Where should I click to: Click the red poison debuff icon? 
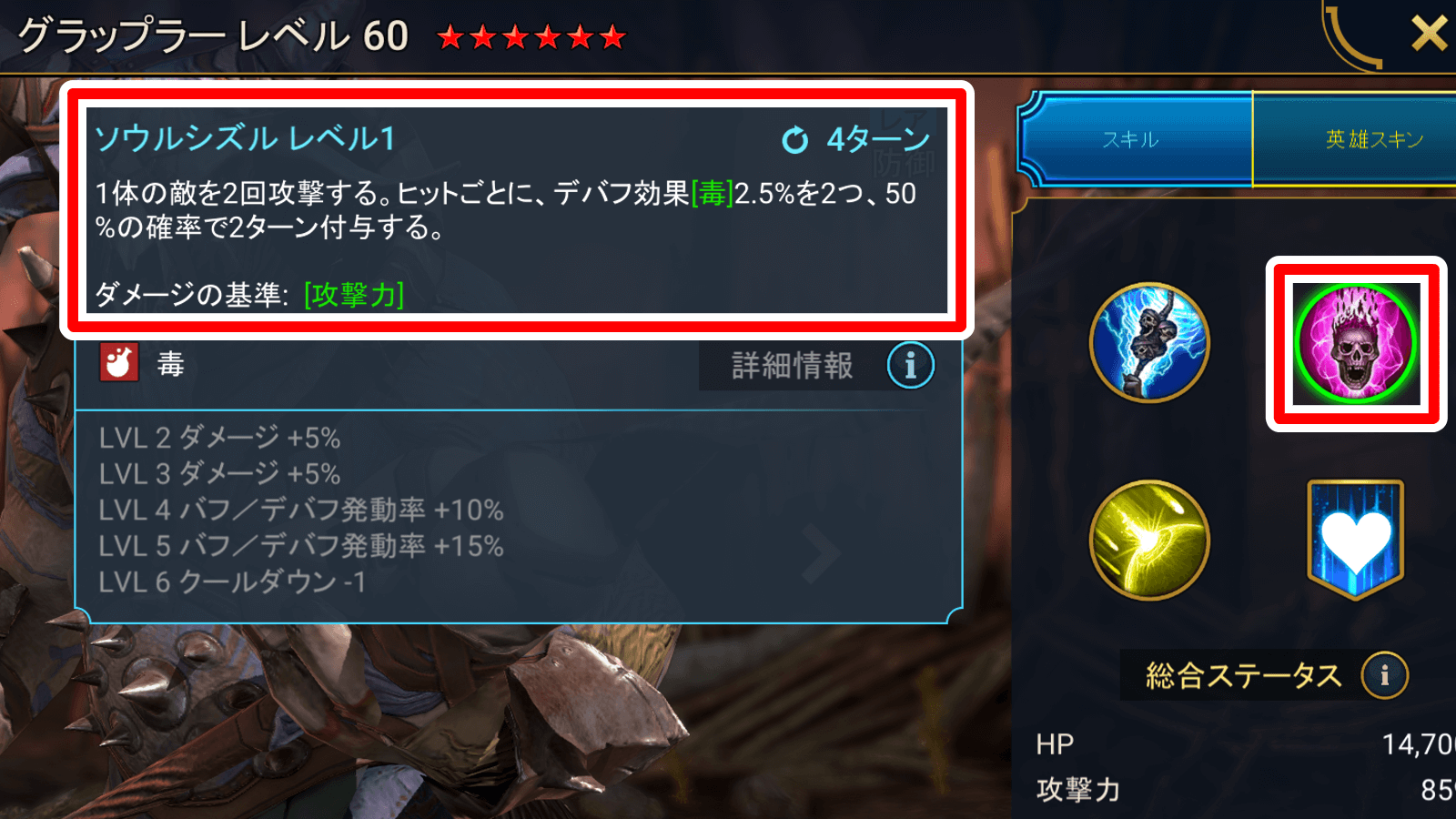coord(119,363)
